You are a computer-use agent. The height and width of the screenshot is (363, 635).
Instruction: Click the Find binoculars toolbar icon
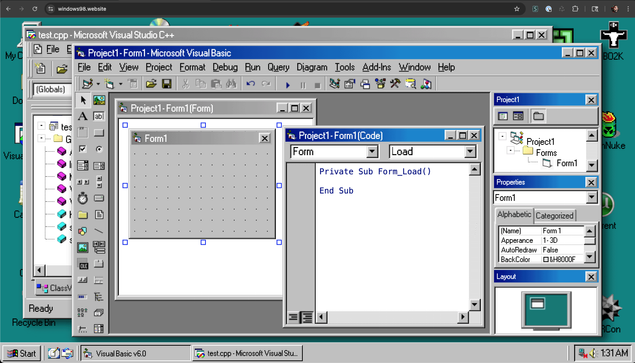tap(231, 84)
